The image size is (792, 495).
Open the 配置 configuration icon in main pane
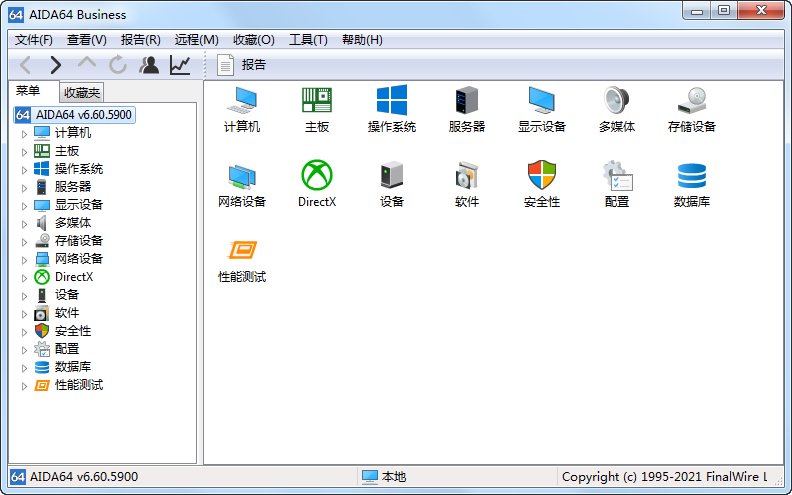616,184
